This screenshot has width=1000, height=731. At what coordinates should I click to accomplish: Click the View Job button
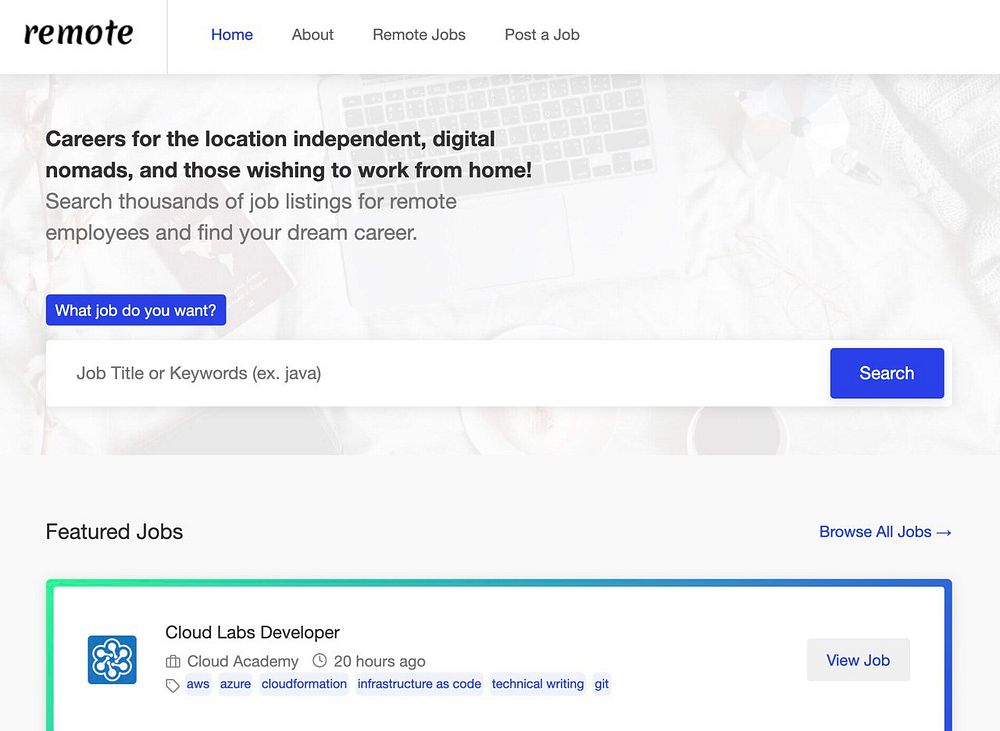coord(858,660)
